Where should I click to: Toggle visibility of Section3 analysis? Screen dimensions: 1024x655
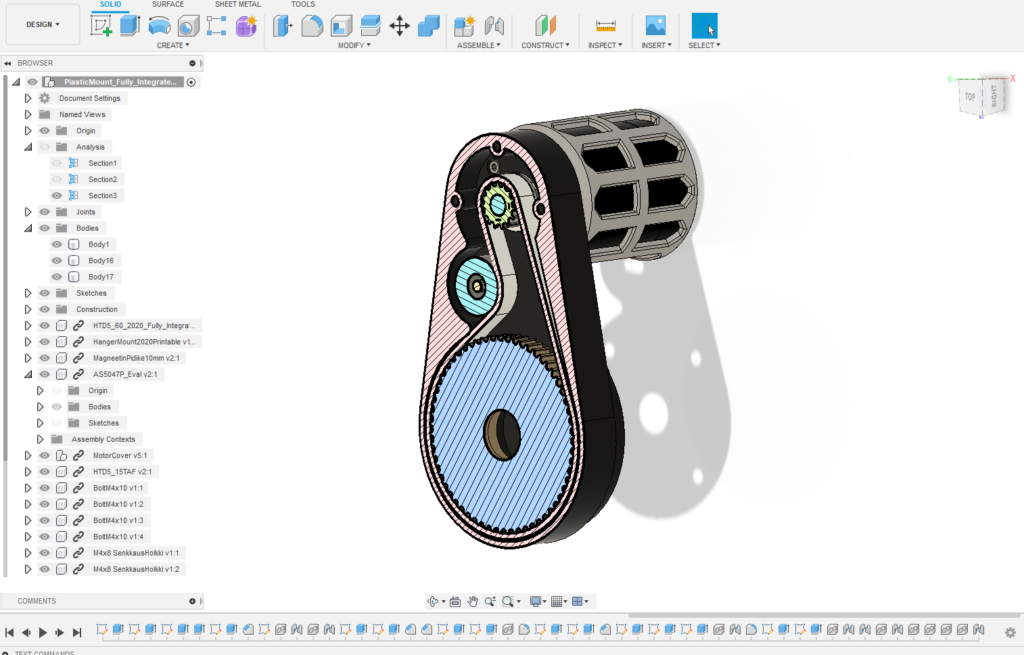pos(56,195)
